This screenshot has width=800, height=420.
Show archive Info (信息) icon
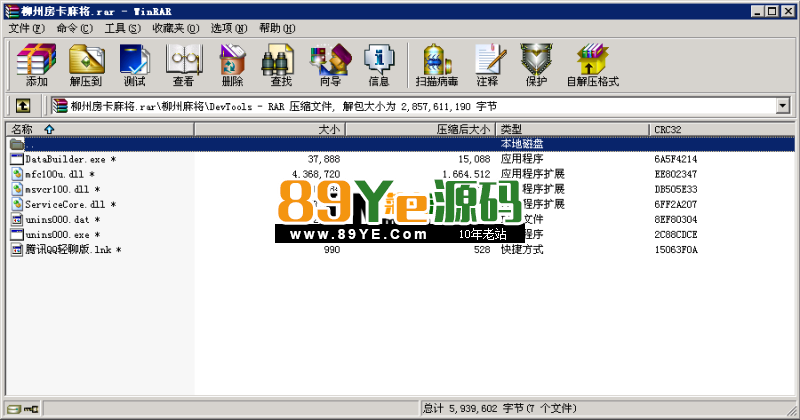[x=379, y=65]
